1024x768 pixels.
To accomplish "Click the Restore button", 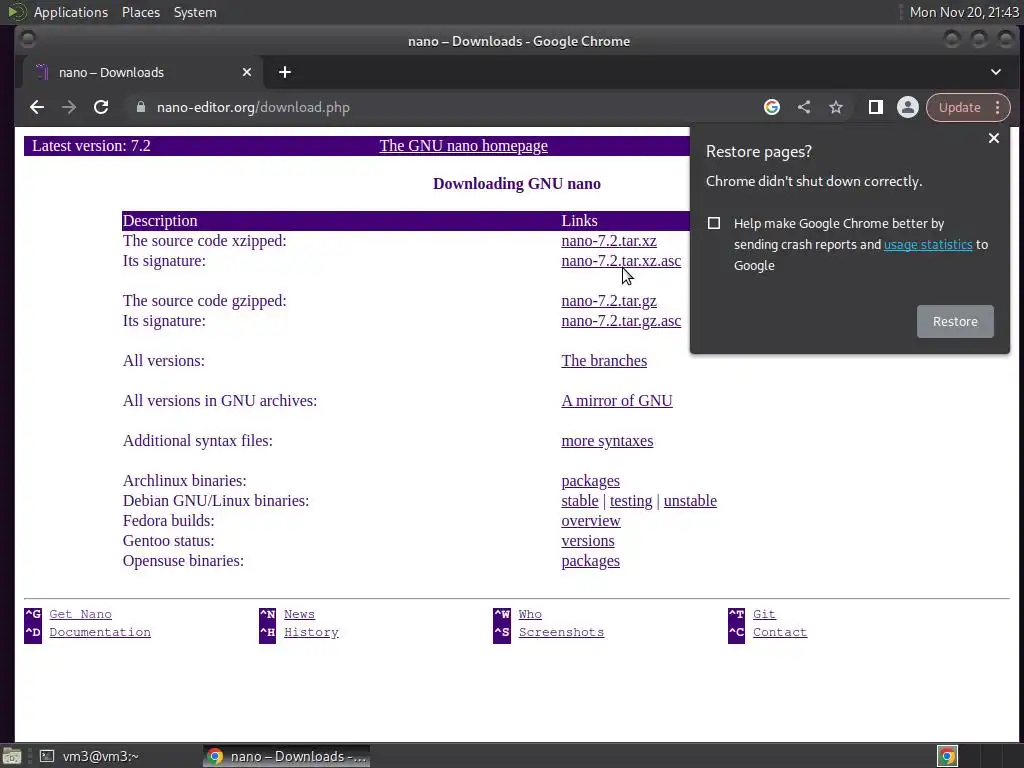I will (x=955, y=321).
